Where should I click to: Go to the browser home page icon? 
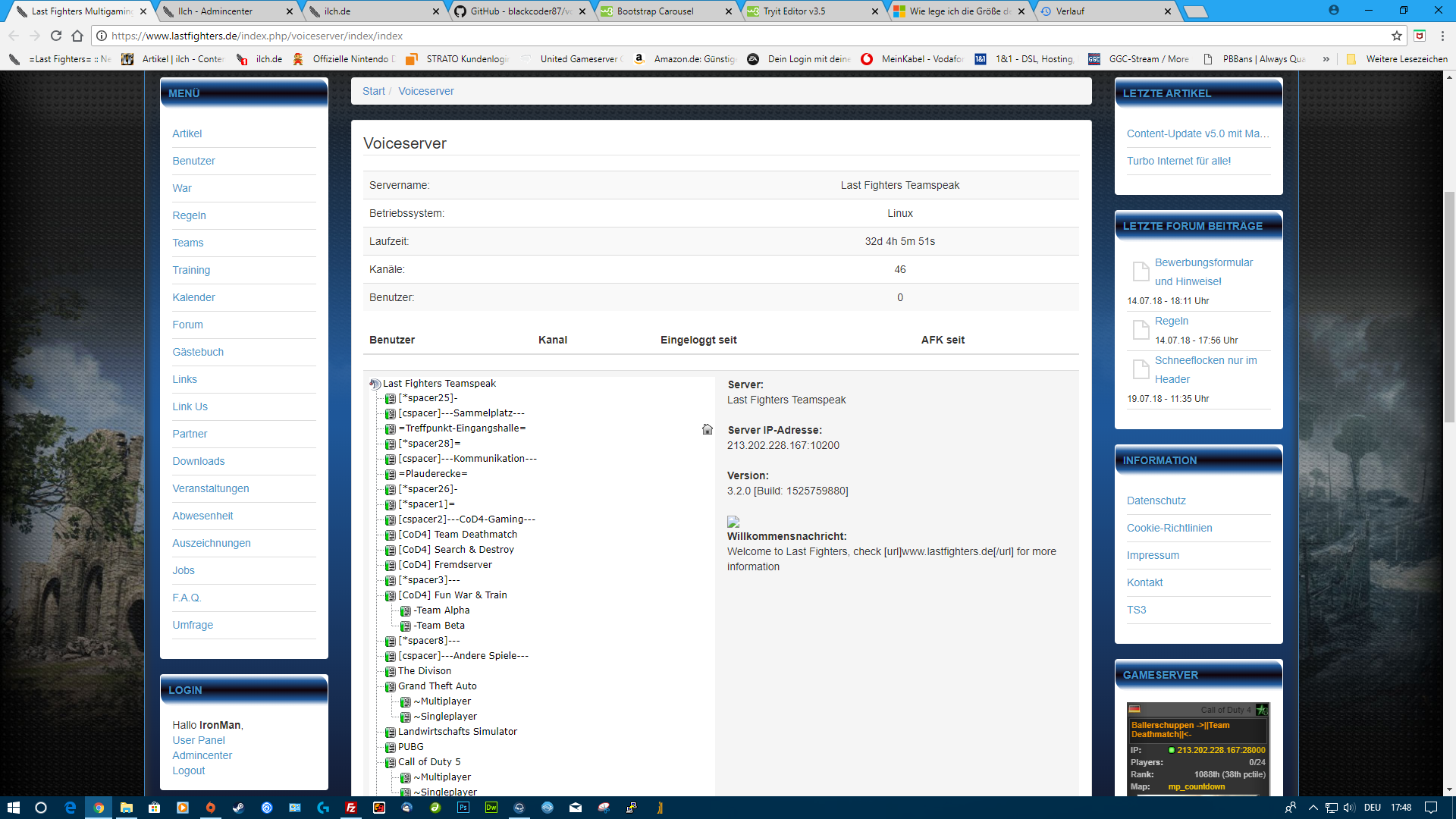(77, 36)
